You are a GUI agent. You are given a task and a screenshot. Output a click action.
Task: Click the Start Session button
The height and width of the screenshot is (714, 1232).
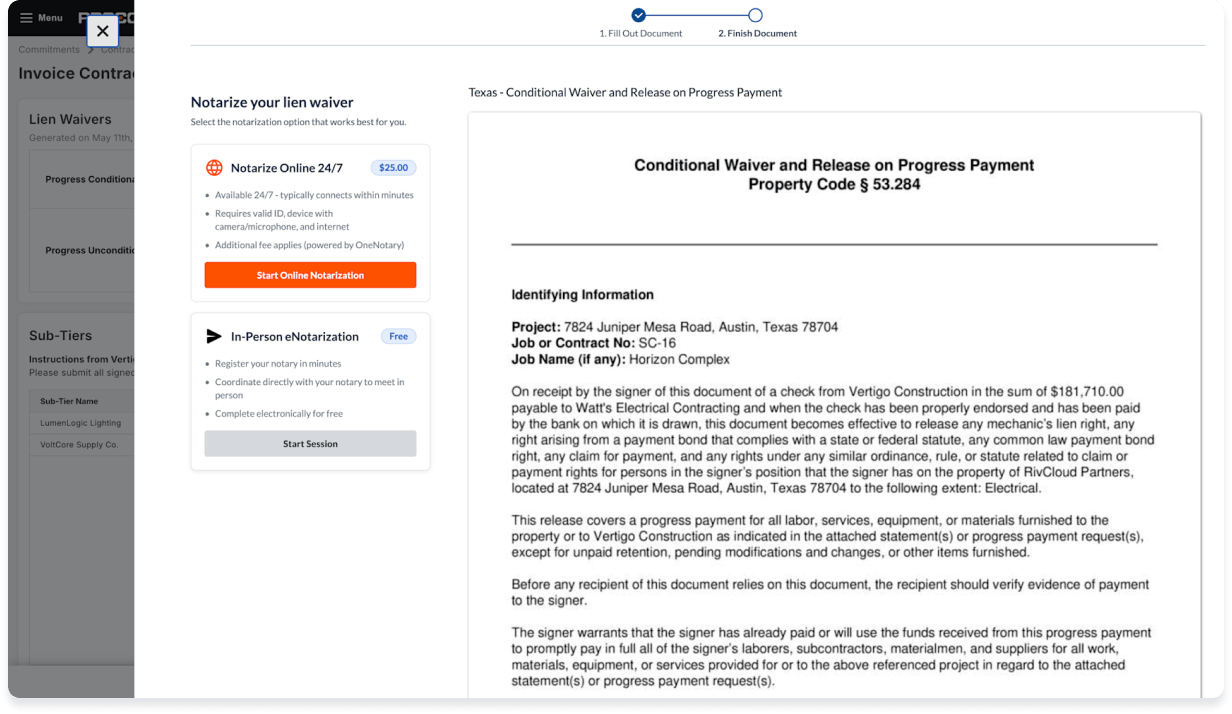310,444
